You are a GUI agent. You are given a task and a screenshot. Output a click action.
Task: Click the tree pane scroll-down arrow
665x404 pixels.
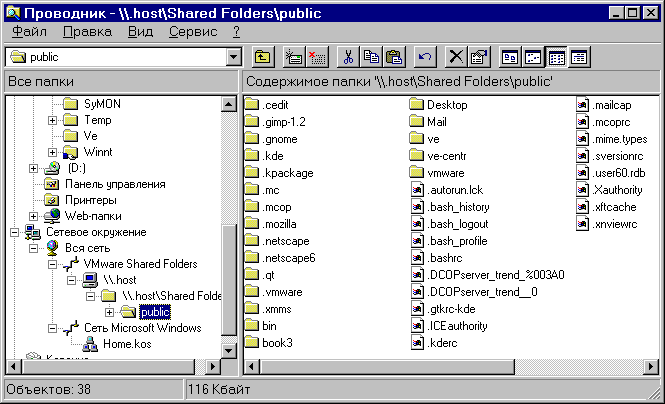[229, 351]
